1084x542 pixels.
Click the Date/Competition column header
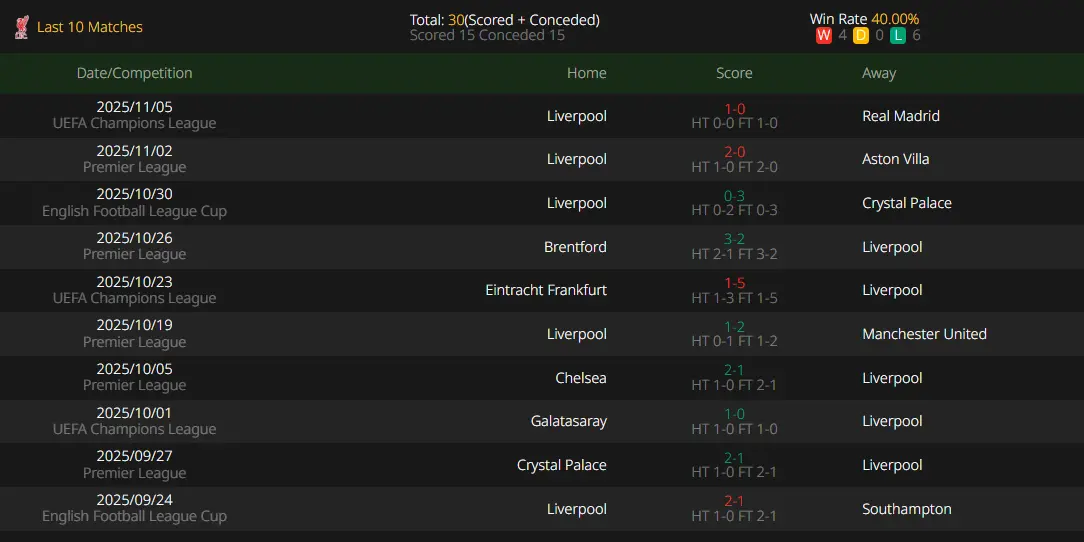[134, 73]
